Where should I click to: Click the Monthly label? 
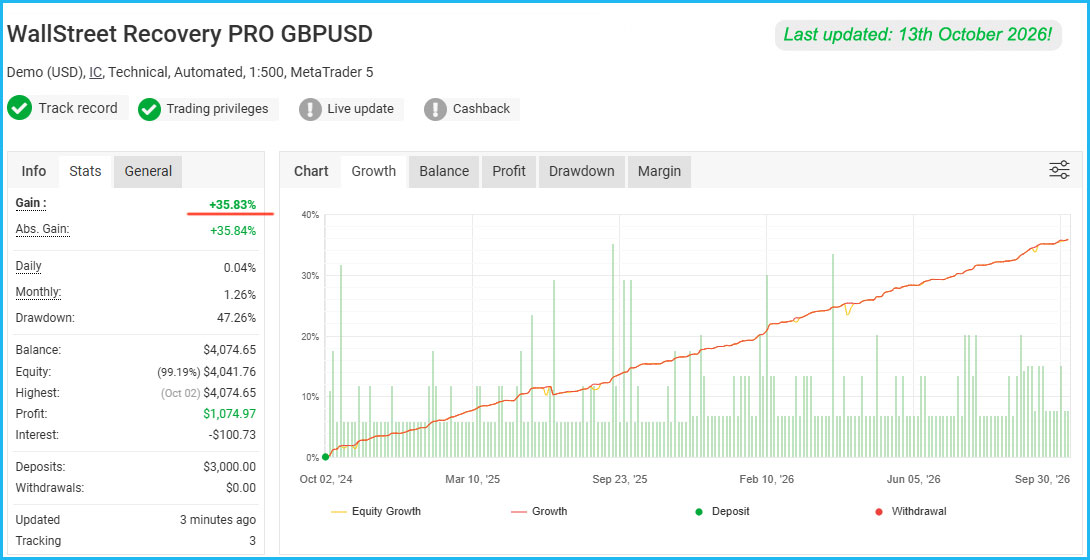[38, 293]
